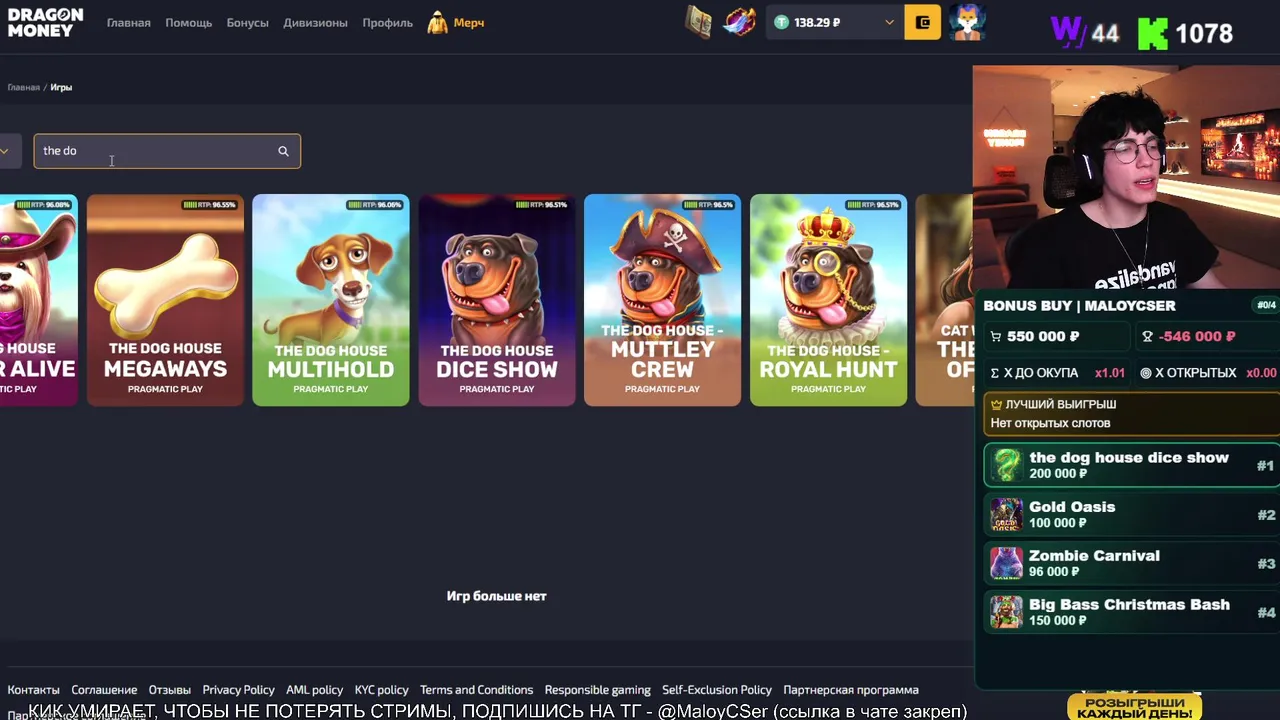Click the purple winged rocket icon
The width and height of the screenshot is (1280, 720).
pos(740,22)
